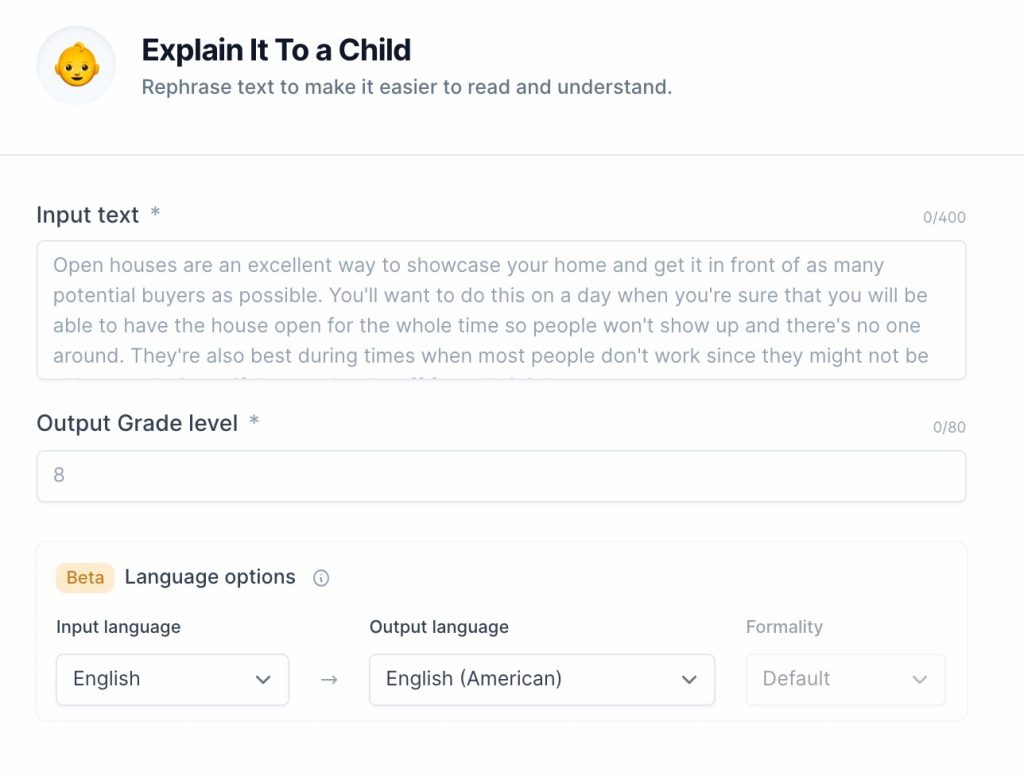Screen dimensions: 1024x776
Task: Click the Output Grade level field showing 8
Action: coord(501,476)
